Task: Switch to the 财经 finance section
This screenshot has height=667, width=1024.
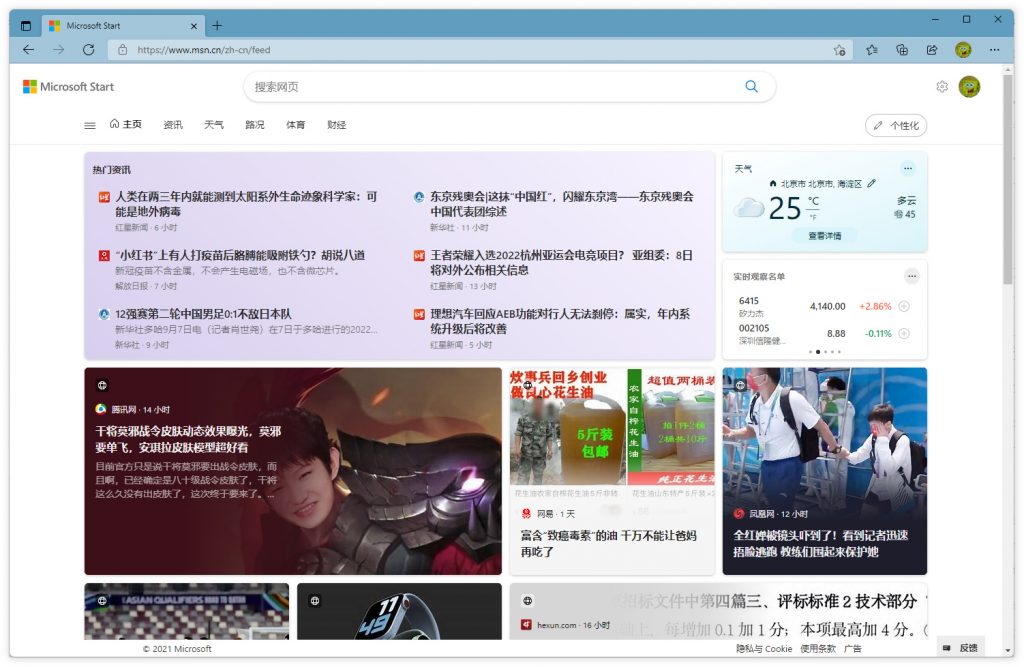Action: [336, 124]
